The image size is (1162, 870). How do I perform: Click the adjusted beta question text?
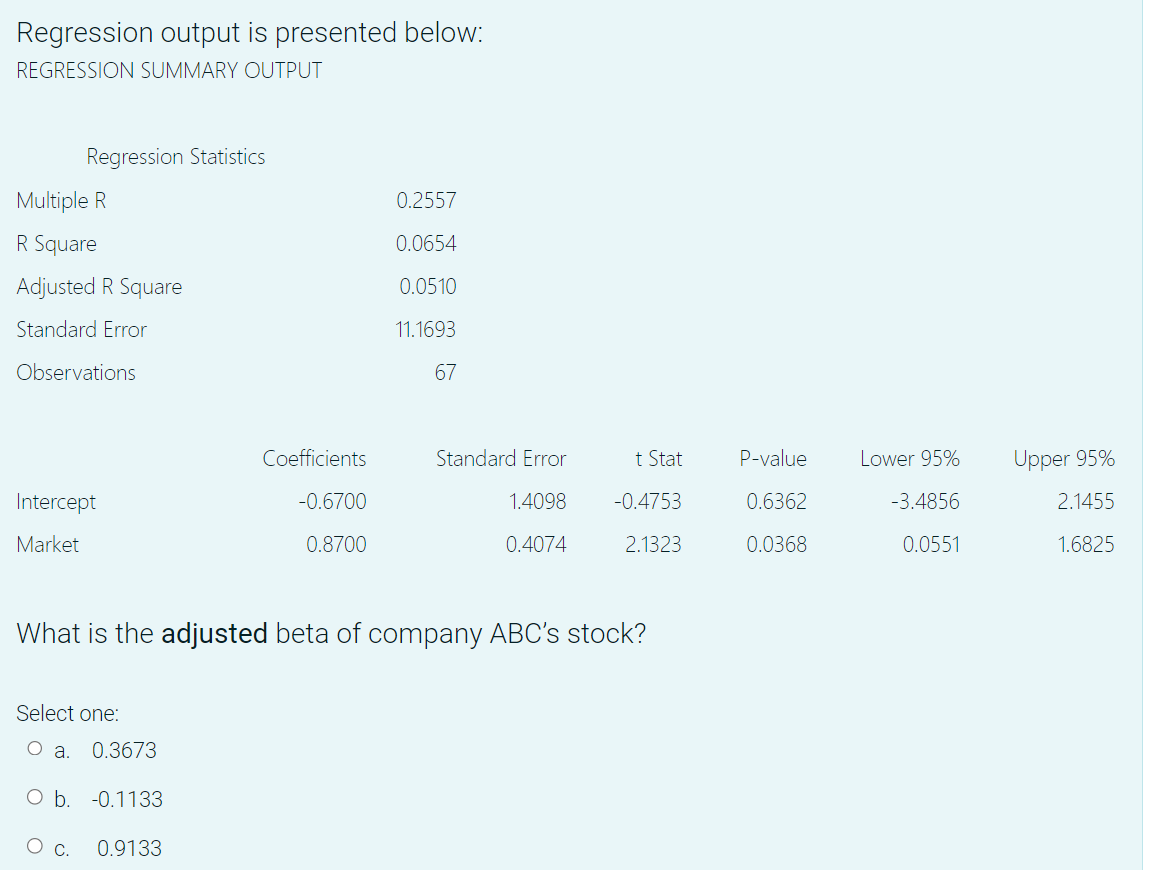click(330, 633)
